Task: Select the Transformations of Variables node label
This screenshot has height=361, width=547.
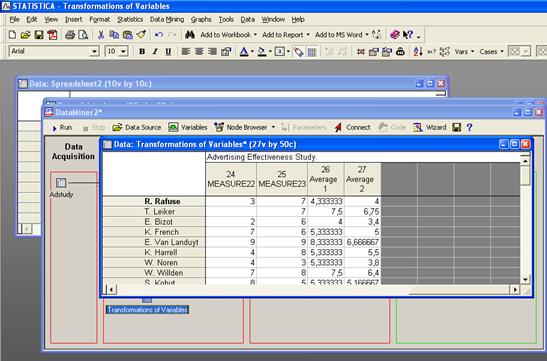Action: click(x=147, y=310)
